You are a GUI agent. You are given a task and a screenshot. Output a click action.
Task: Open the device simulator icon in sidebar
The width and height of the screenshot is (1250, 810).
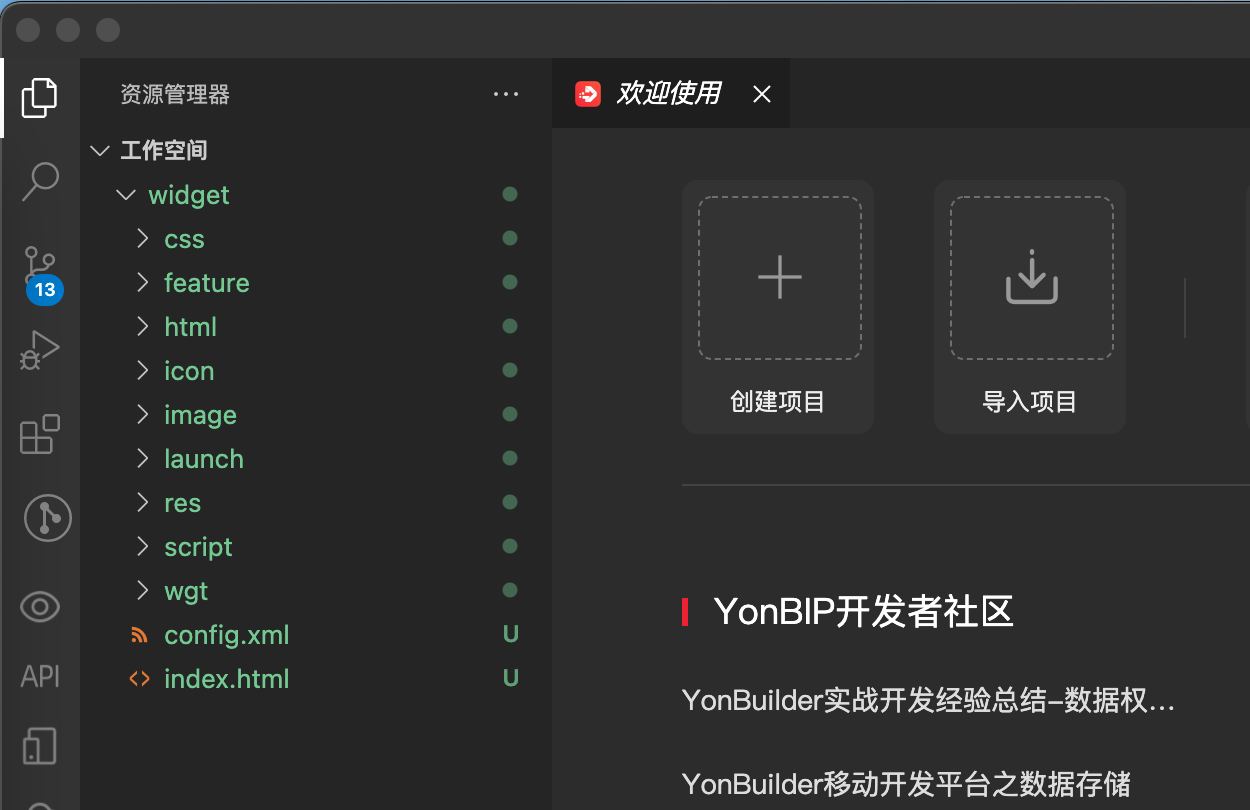pyautogui.click(x=40, y=746)
